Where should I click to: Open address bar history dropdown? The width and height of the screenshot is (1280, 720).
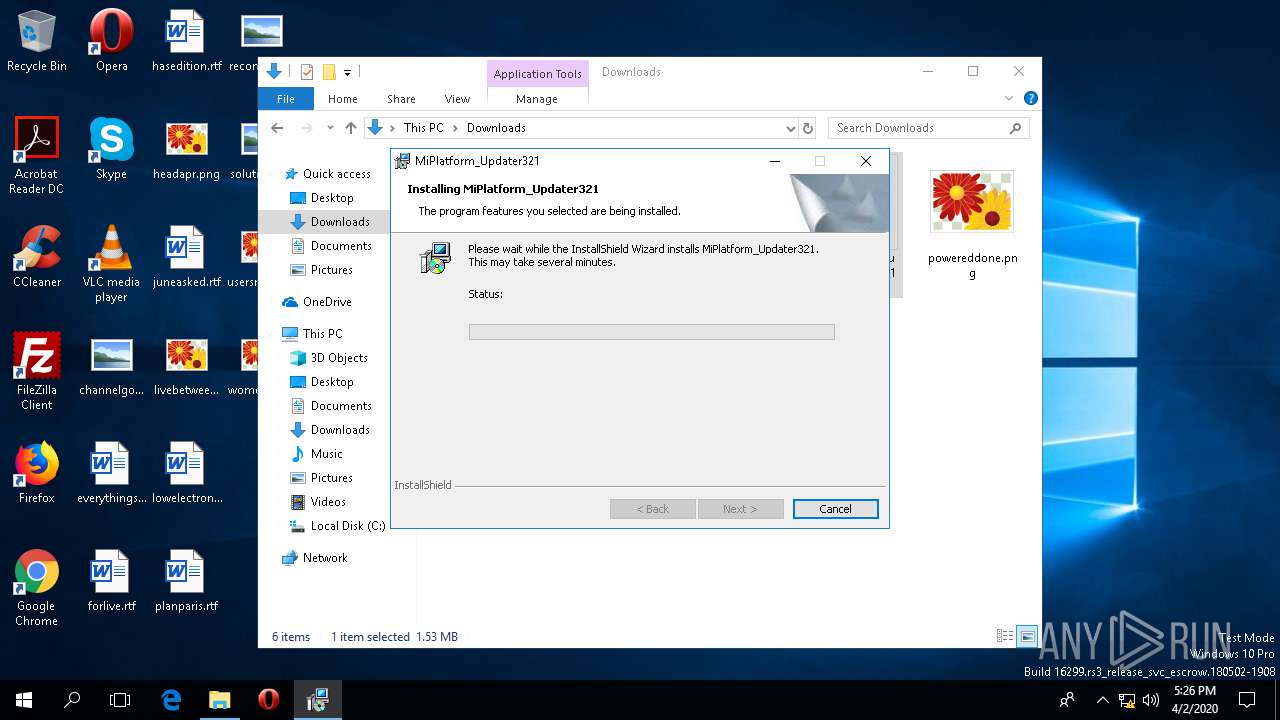790,128
